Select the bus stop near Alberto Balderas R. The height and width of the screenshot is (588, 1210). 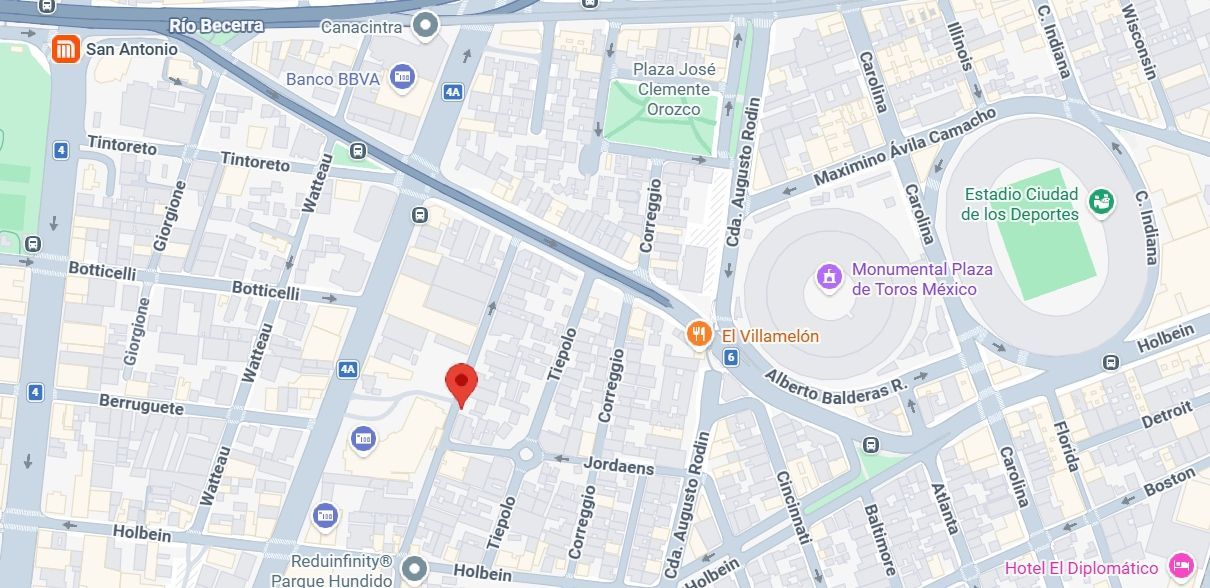(872, 444)
